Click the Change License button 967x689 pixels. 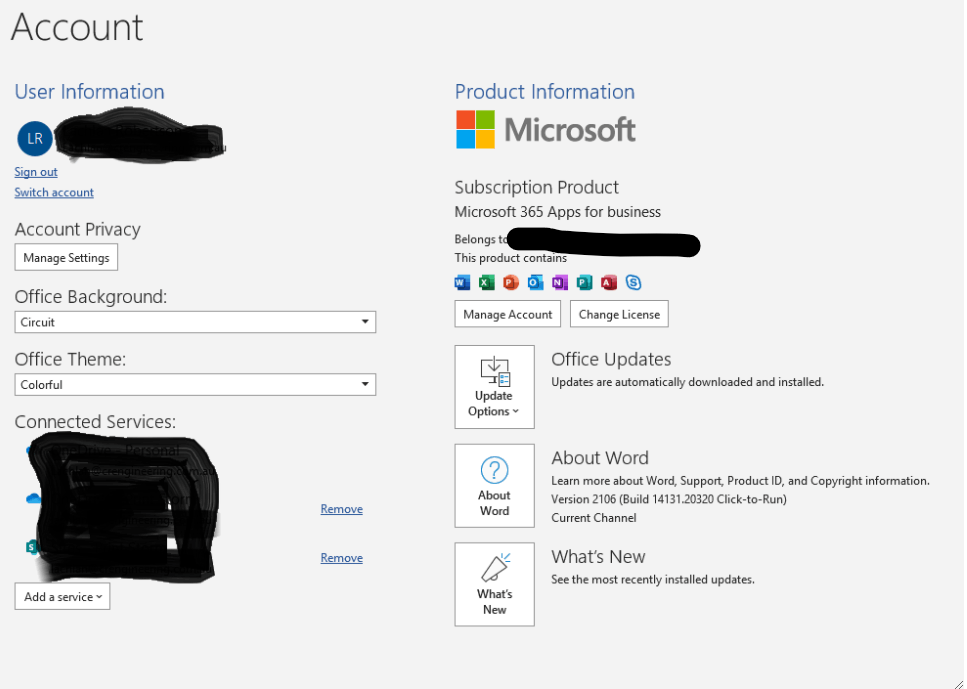click(x=619, y=314)
